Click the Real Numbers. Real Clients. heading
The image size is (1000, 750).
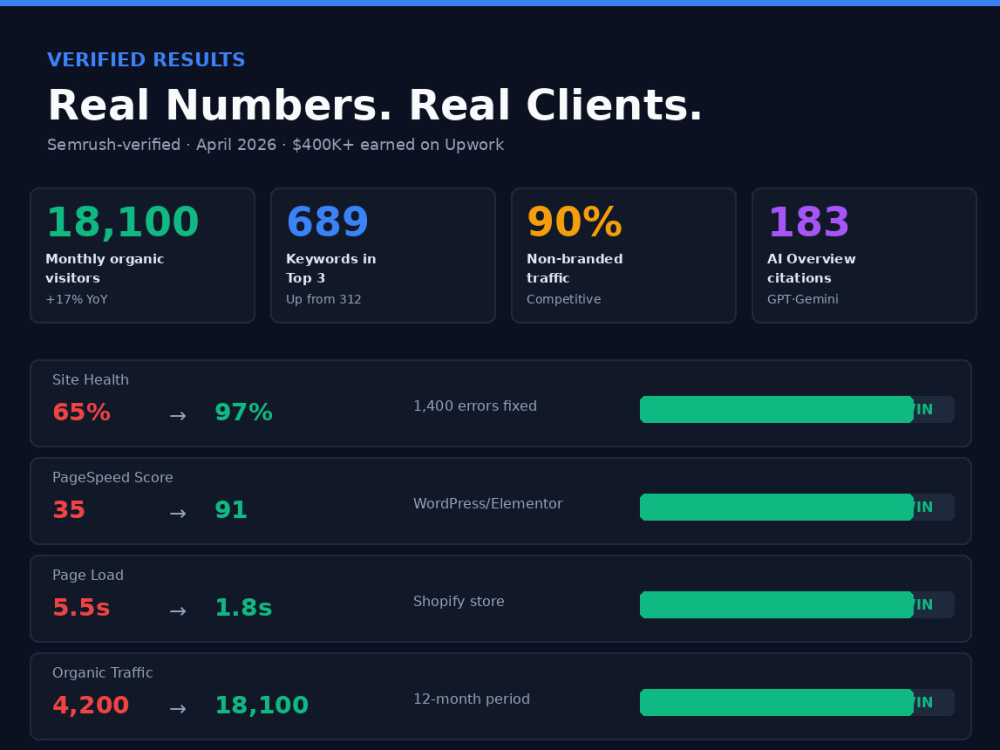point(375,105)
